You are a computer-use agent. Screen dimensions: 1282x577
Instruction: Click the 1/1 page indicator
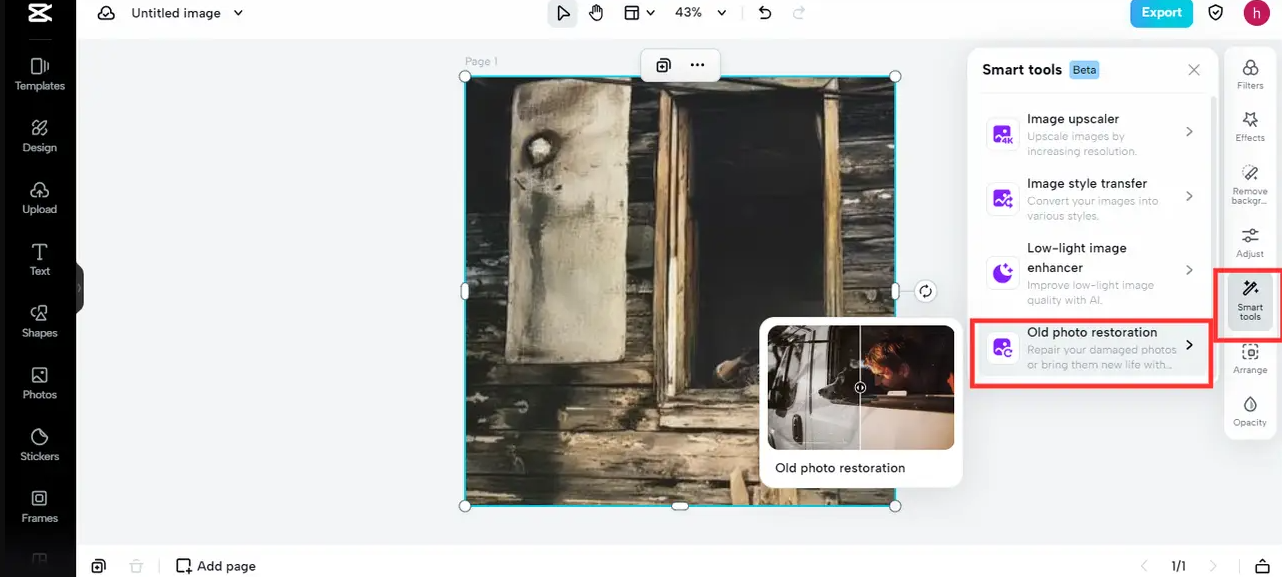(1179, 566)
